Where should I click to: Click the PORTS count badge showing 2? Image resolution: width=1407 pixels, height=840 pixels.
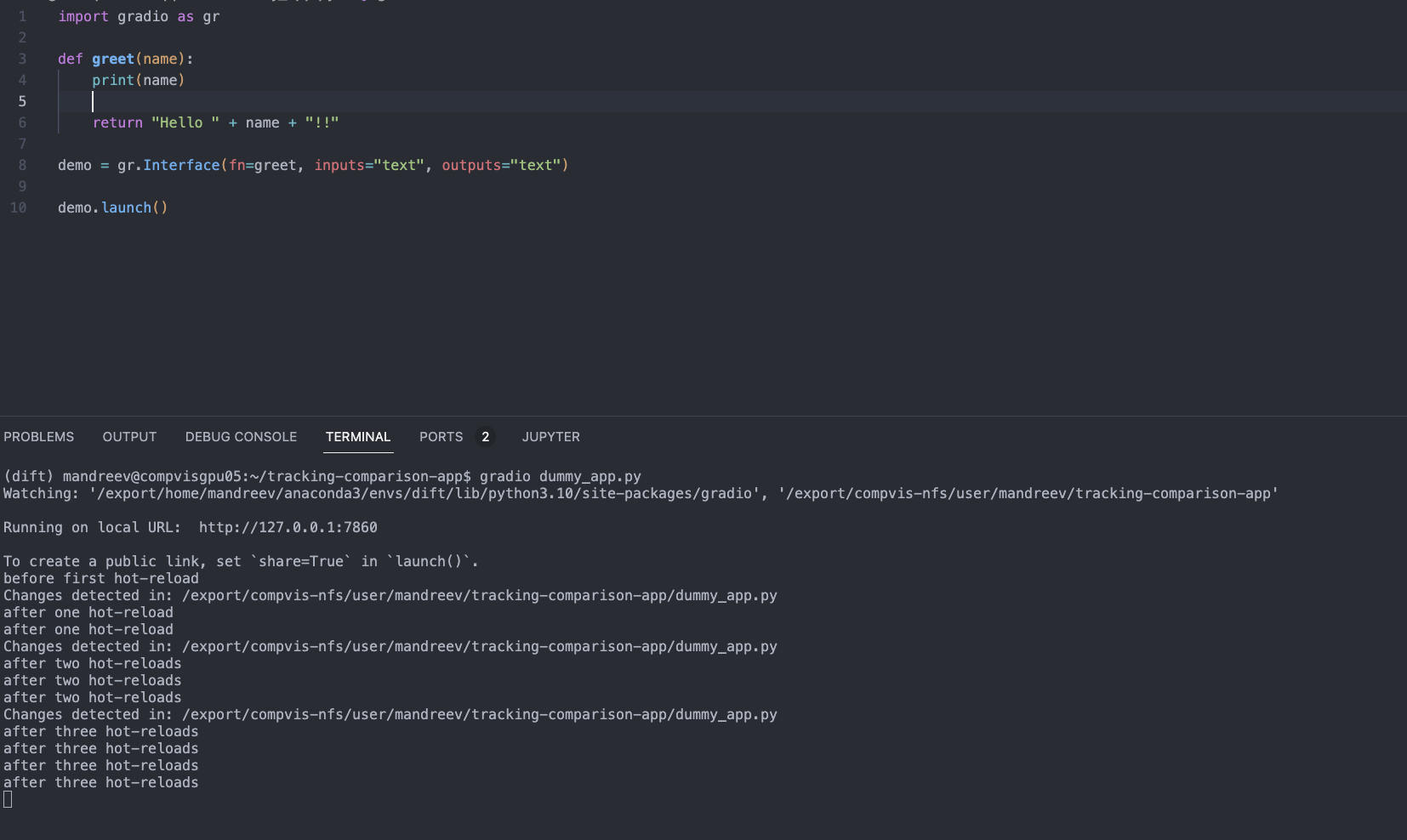pos(484,436)
